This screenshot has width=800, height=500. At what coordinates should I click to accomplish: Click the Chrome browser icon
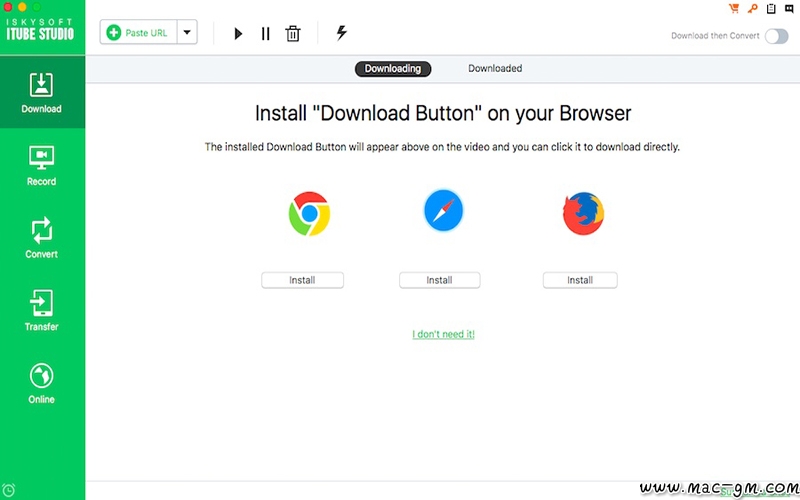[309, 213]
